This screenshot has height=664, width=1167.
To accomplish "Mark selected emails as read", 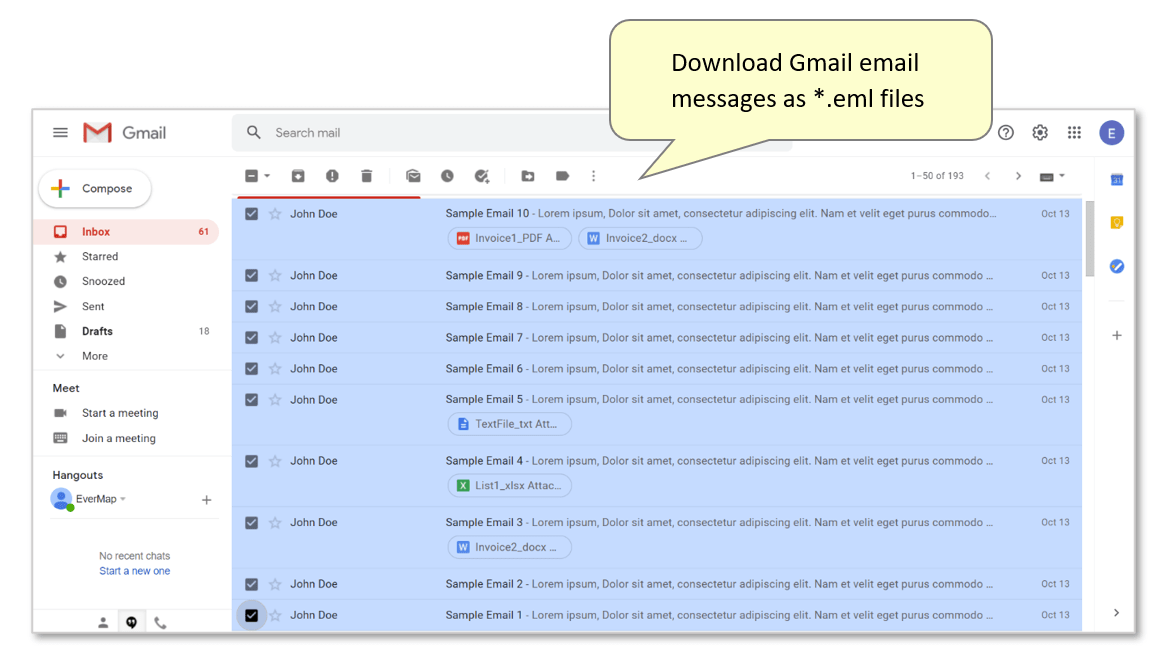I will click(x=413, y=176).
